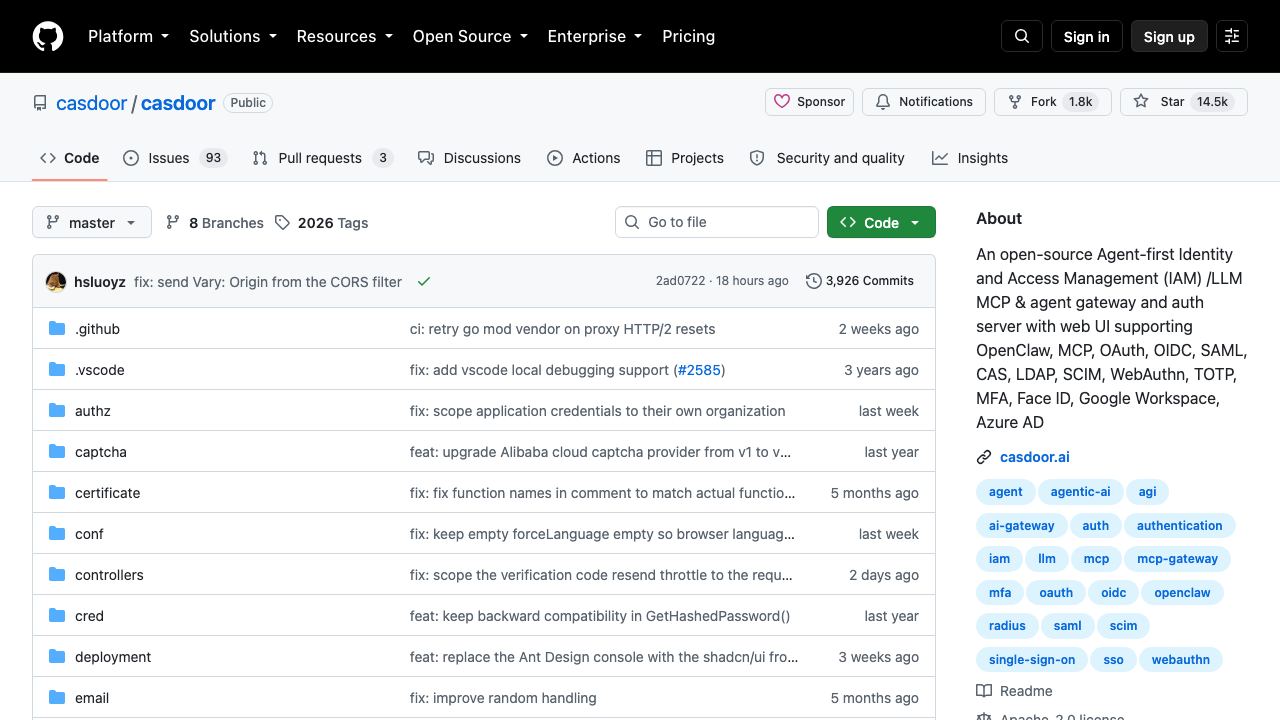Click the authz folder icon
The height and width of the screenshot is (720, 1280).
pyautogui.click(x=57, y=411)
